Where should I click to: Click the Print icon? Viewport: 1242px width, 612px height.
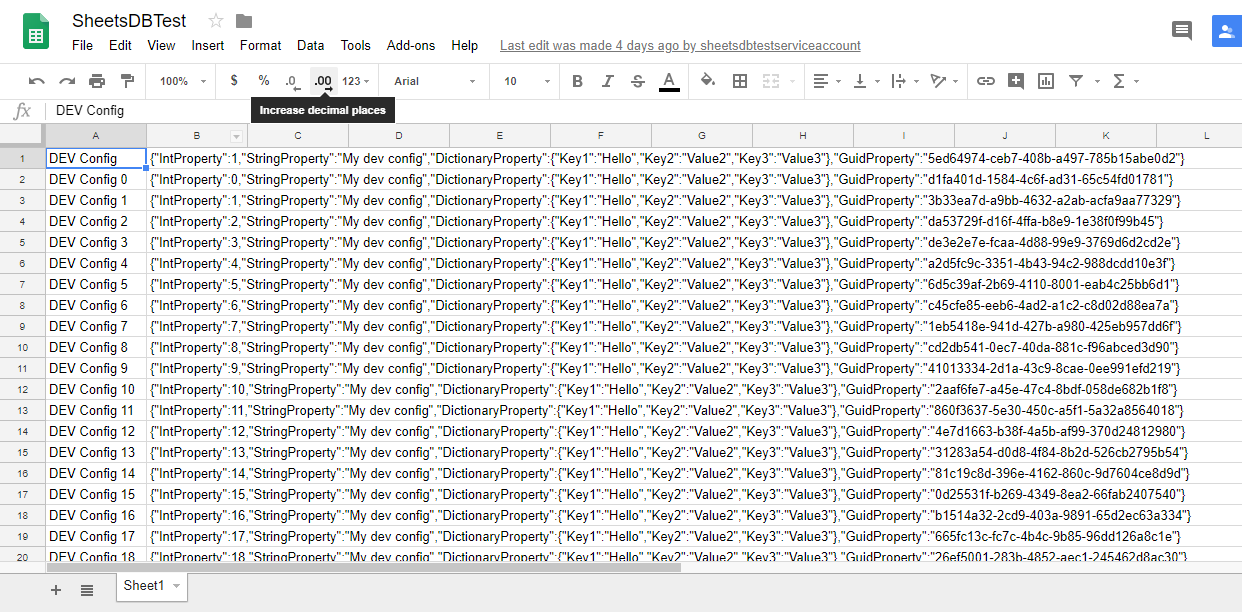97,81
